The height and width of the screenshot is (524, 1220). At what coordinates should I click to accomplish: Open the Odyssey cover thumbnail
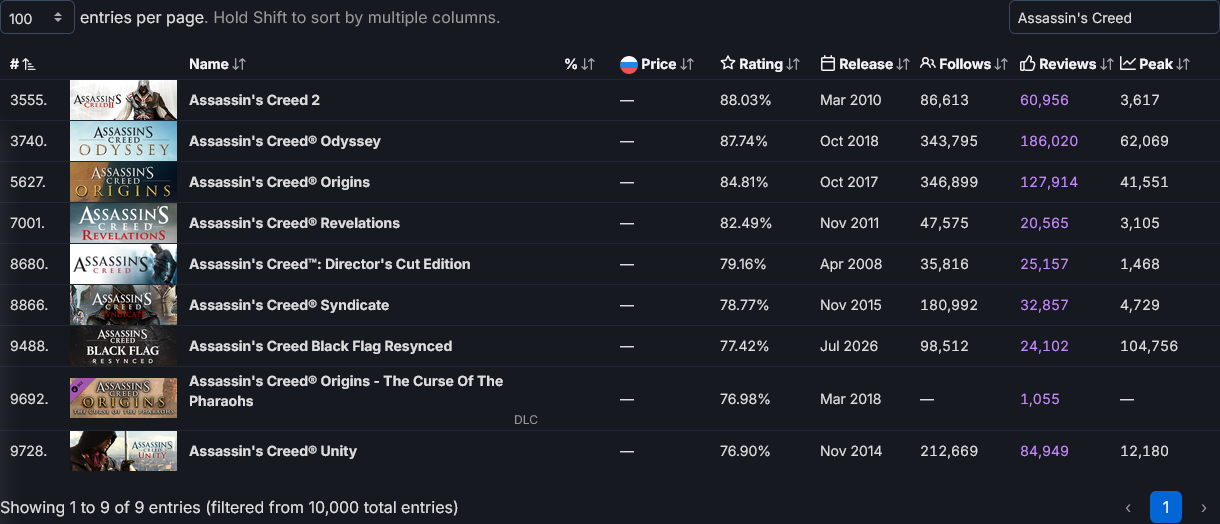(x=123, y=141)
